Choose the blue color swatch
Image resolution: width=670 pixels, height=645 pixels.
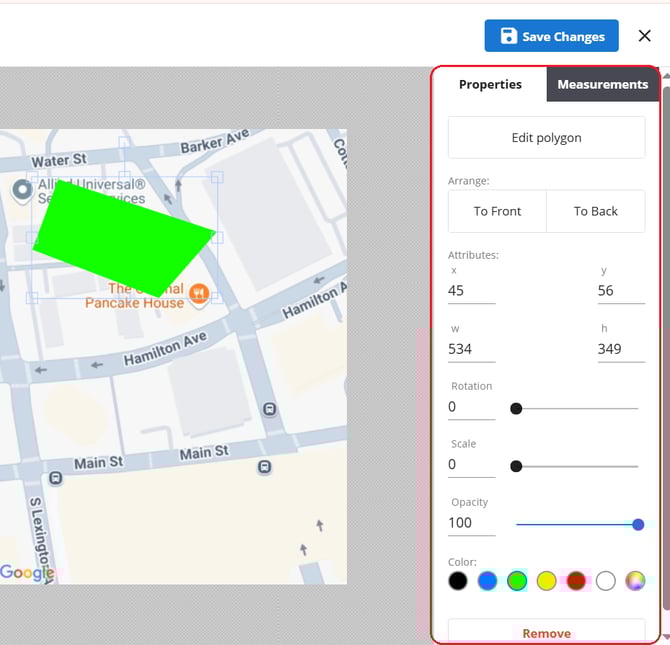pos(487,581)
